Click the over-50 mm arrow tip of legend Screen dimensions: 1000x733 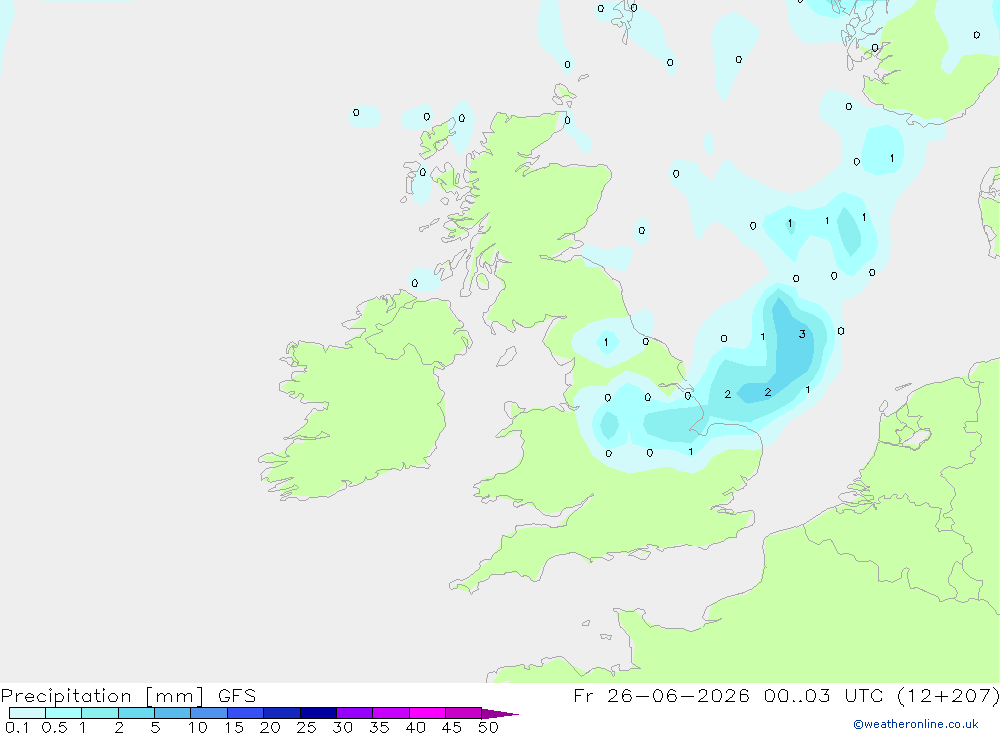coord(499,713)
